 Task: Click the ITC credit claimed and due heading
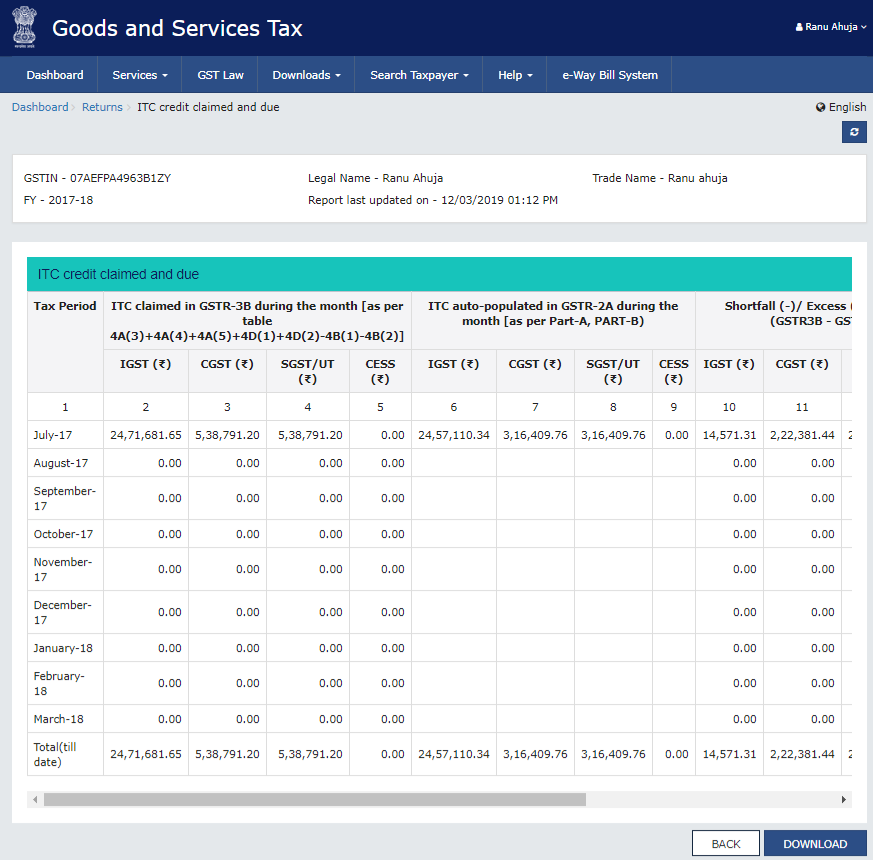118,274
